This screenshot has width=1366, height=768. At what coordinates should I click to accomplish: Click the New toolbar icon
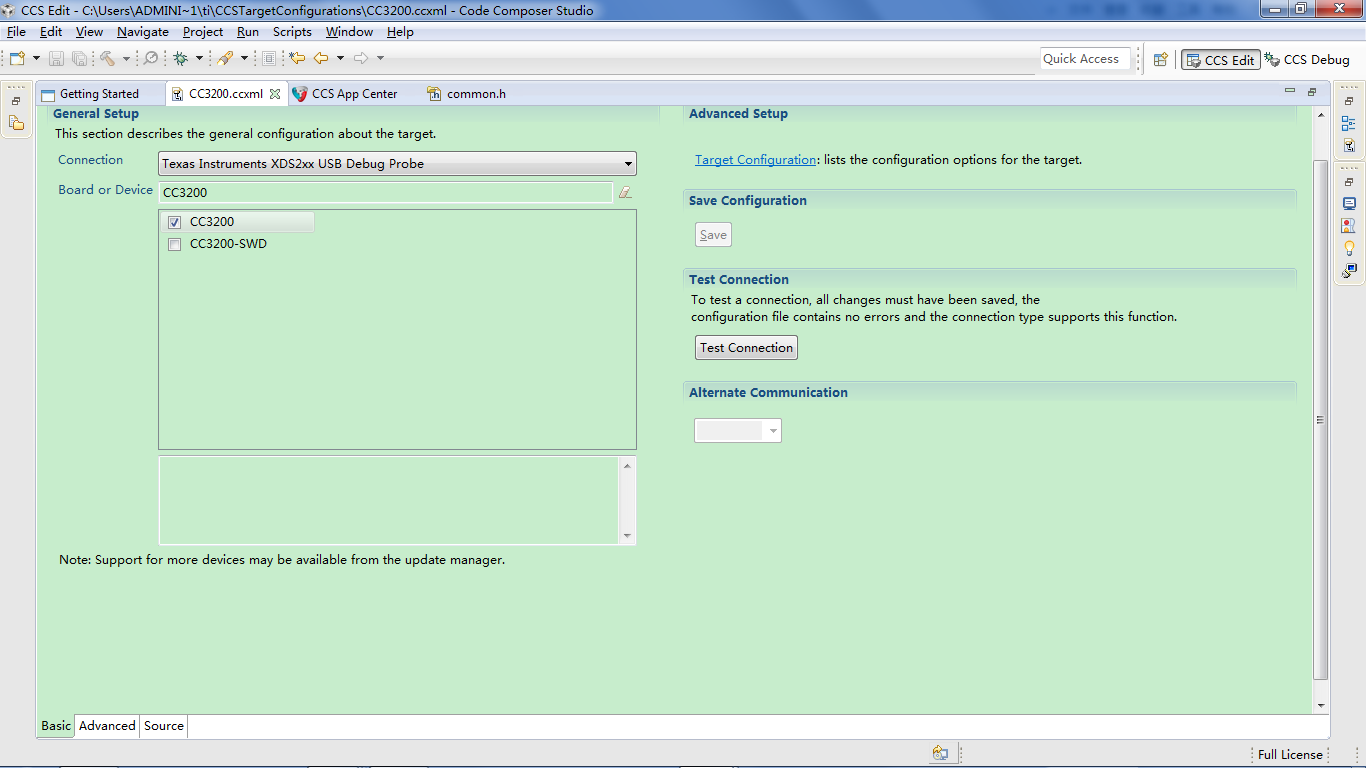tap(17, 58)
